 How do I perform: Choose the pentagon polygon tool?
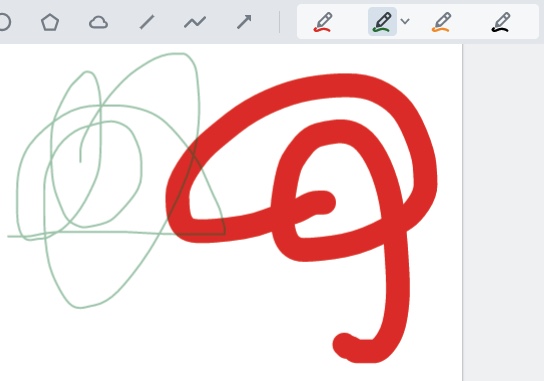[x=50, y=22]
